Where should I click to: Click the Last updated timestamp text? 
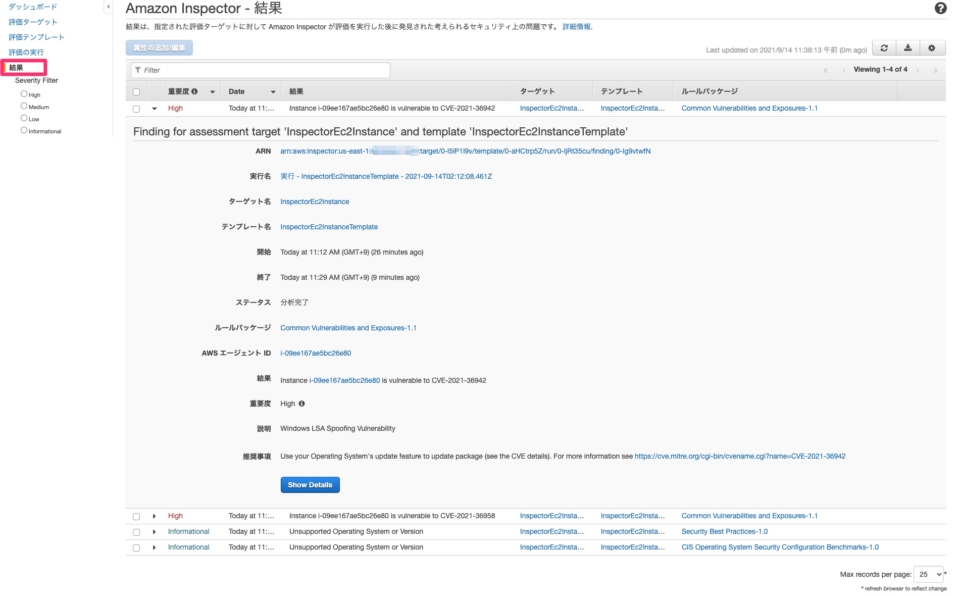786,50
